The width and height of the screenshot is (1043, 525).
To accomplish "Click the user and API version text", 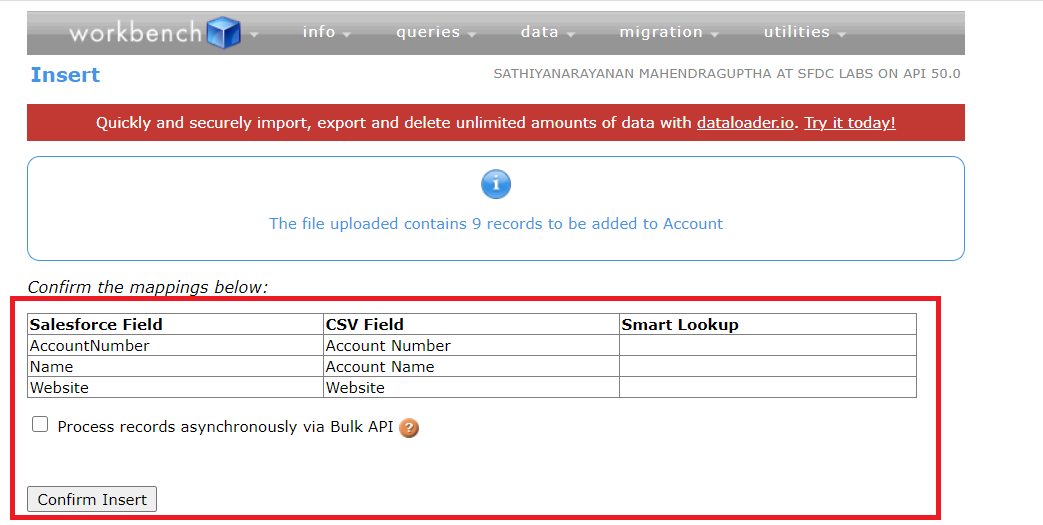I will pyautogui.click(x=726, y=74).
